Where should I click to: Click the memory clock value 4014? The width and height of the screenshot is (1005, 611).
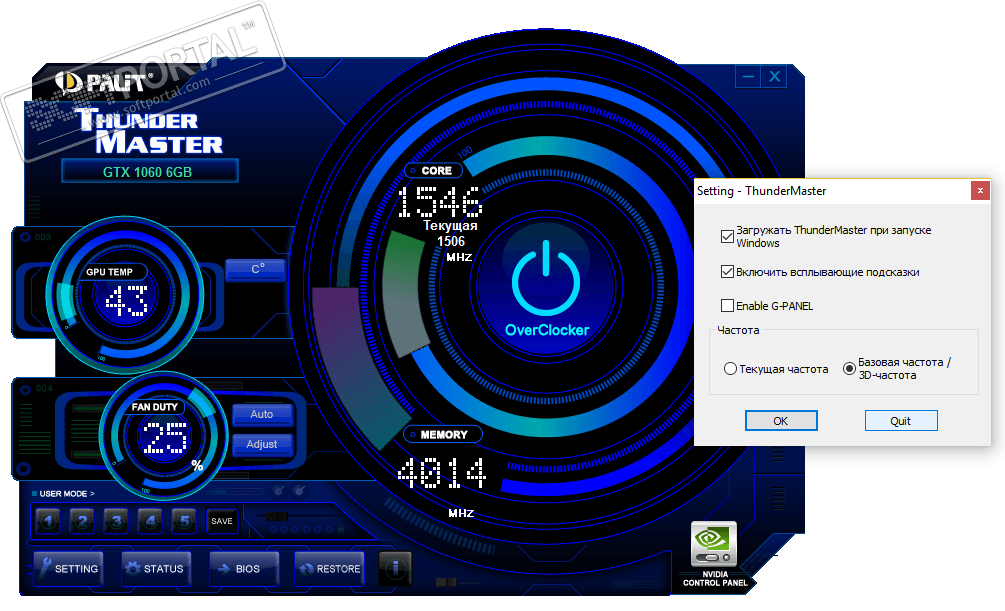[x=442, y=473]
